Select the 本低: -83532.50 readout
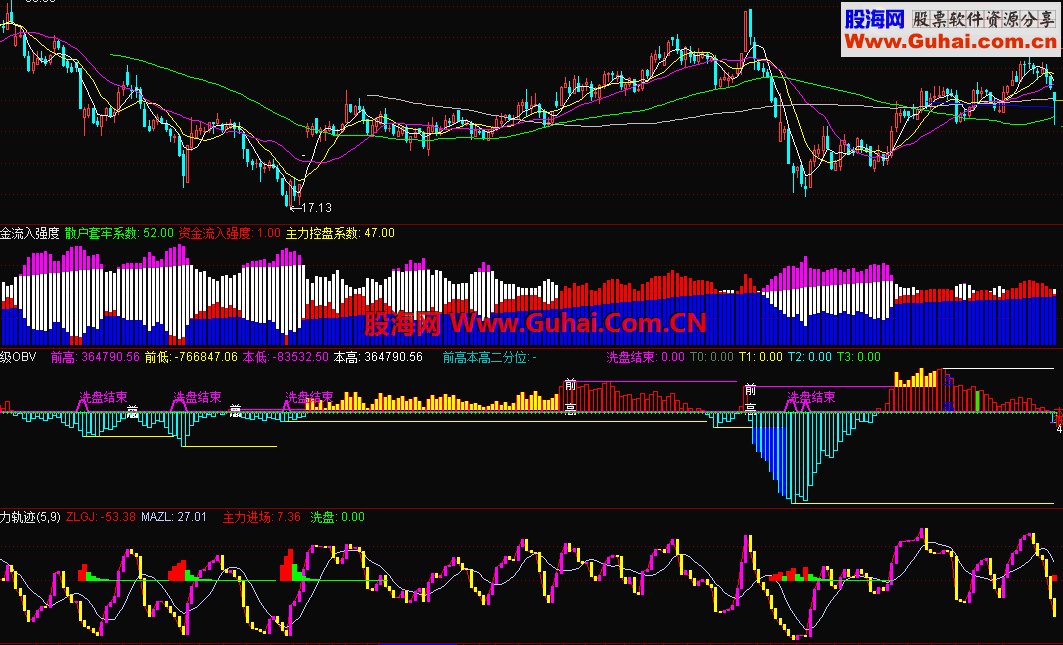Screen dimensions: 1063x645 click(286, 357)
